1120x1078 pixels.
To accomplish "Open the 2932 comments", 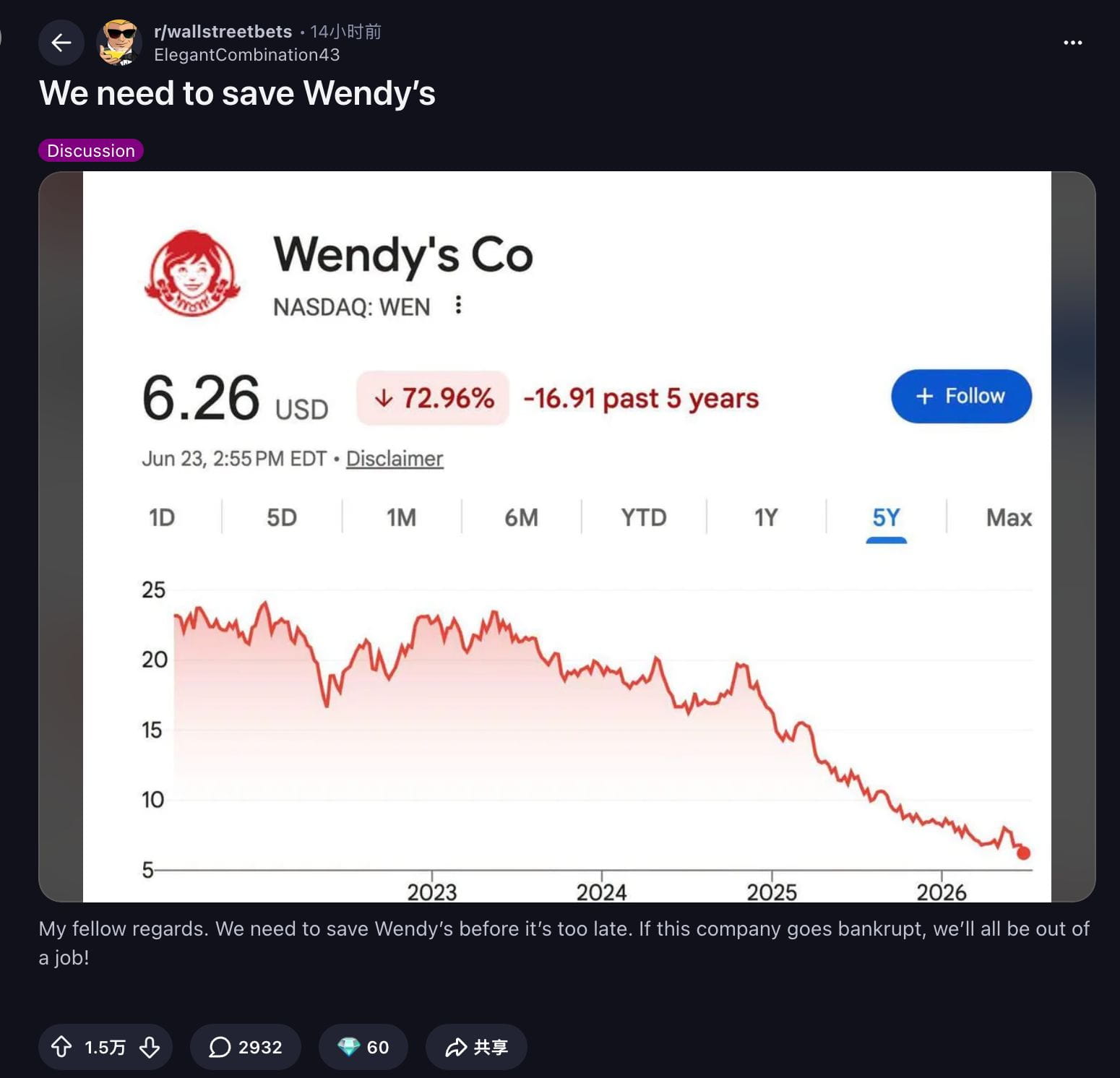I will tap(246, 1046).
